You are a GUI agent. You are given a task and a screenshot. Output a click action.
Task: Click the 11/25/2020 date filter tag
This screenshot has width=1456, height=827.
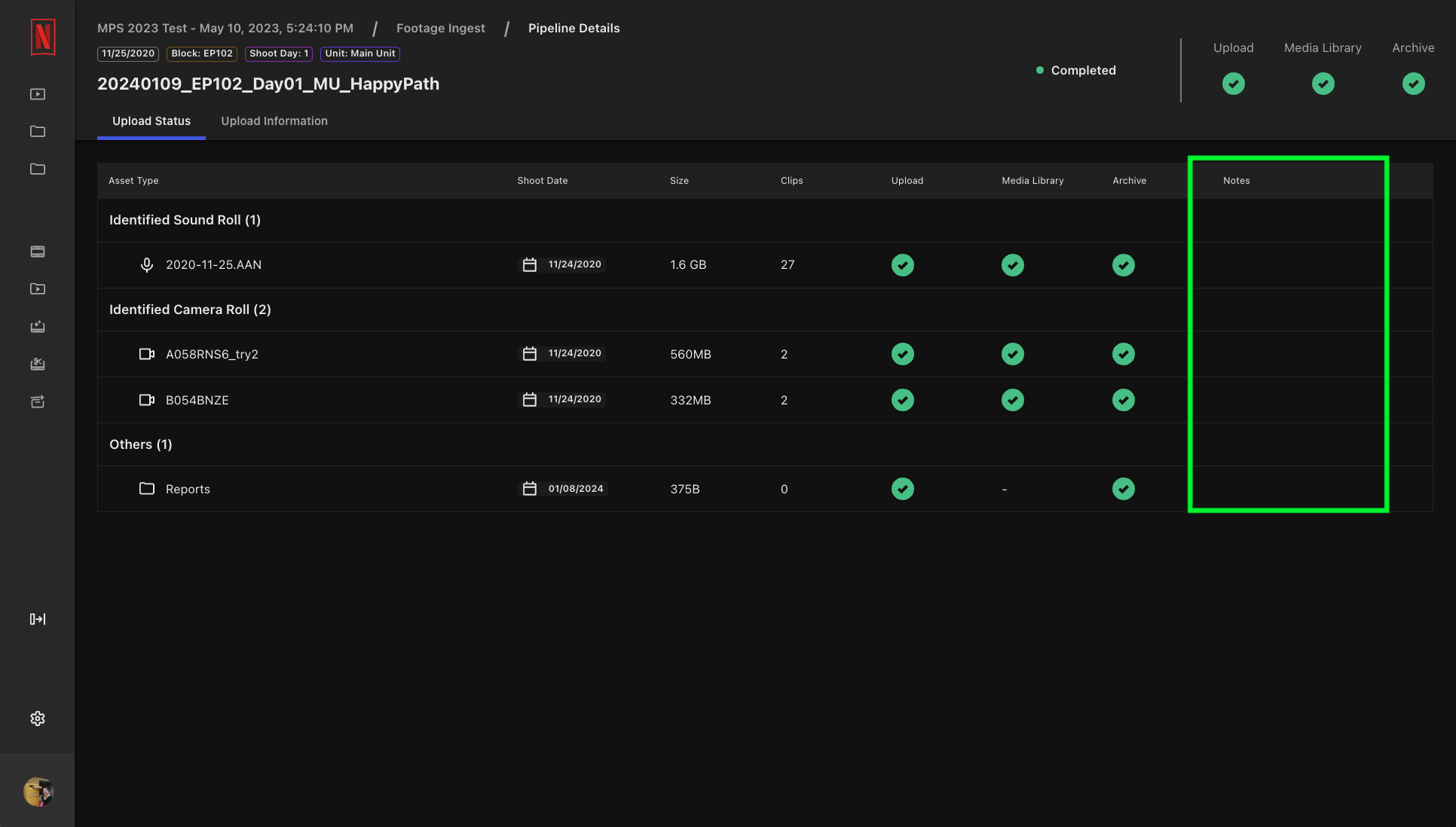pyautogui.click(x=127, y=53)
